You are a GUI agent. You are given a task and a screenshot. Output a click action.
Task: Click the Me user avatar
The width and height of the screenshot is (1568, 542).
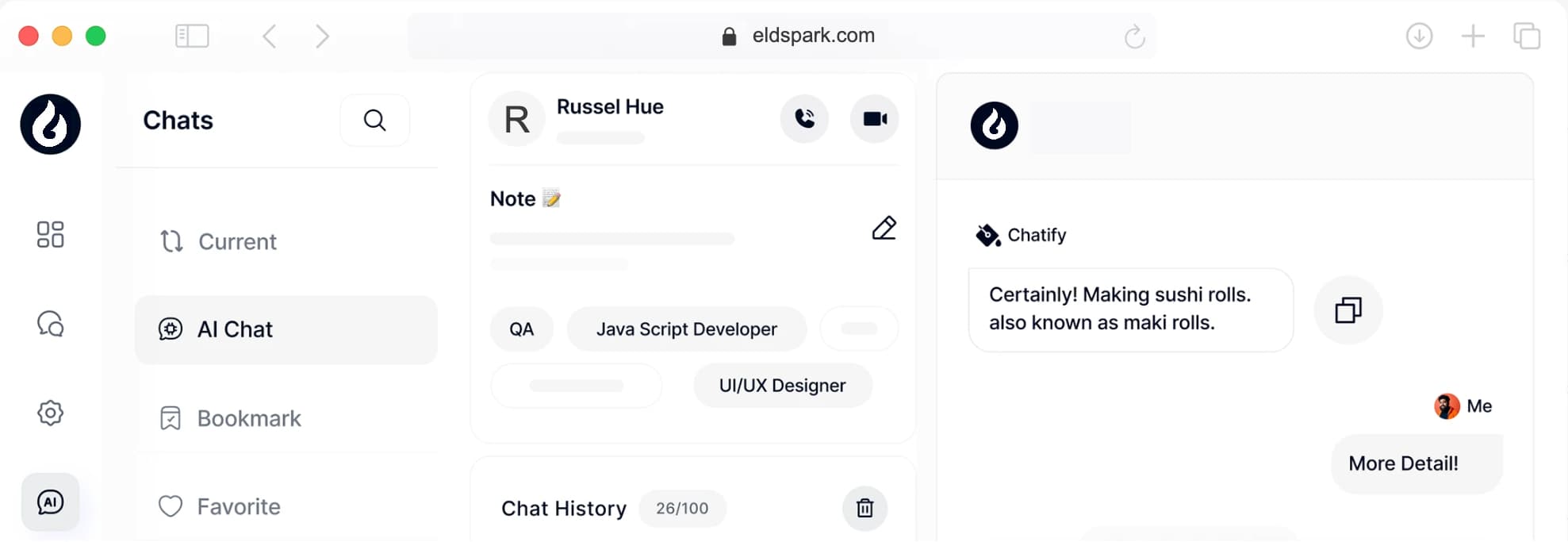(x=1447, y=406)
